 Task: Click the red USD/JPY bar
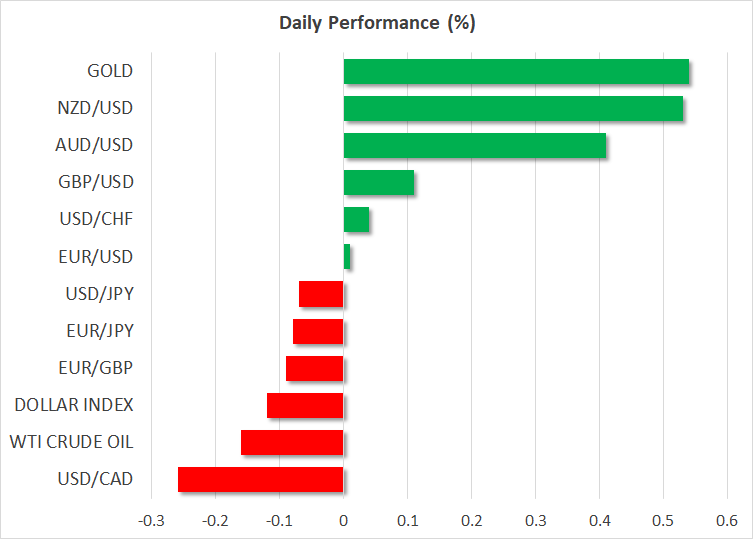321,294
